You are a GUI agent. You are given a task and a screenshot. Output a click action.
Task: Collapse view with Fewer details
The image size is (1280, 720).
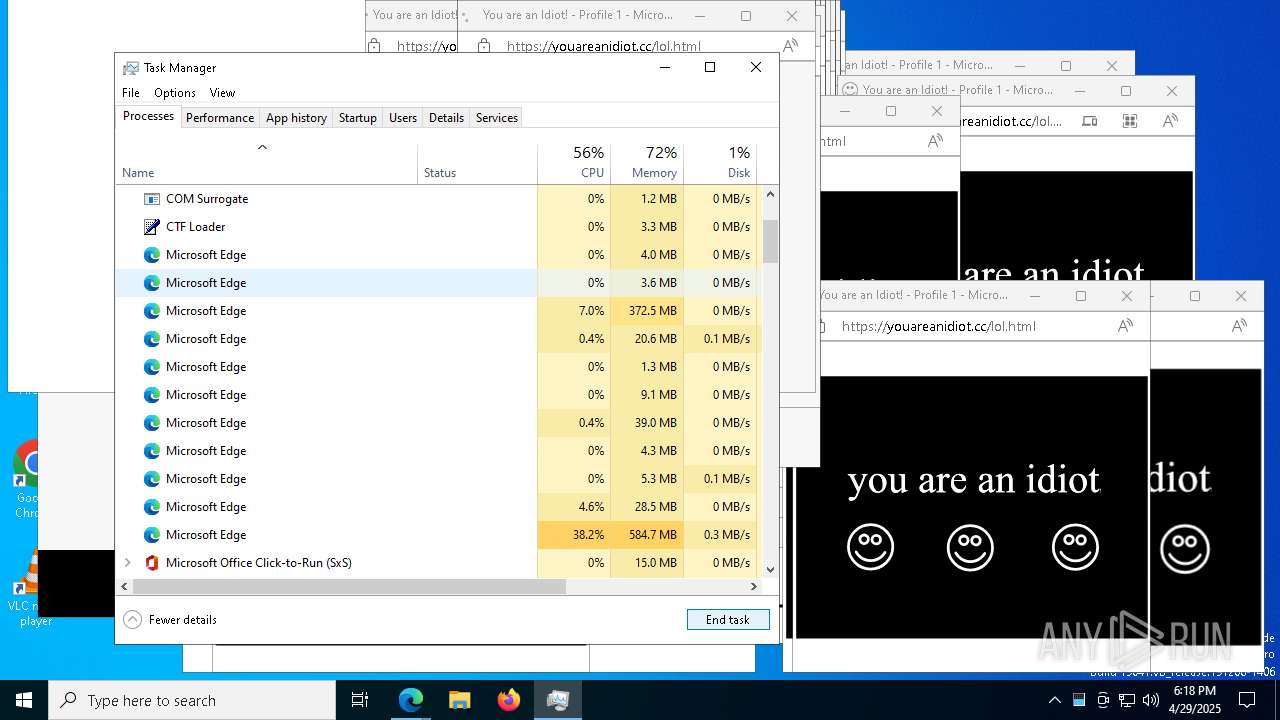click(170, 619)
